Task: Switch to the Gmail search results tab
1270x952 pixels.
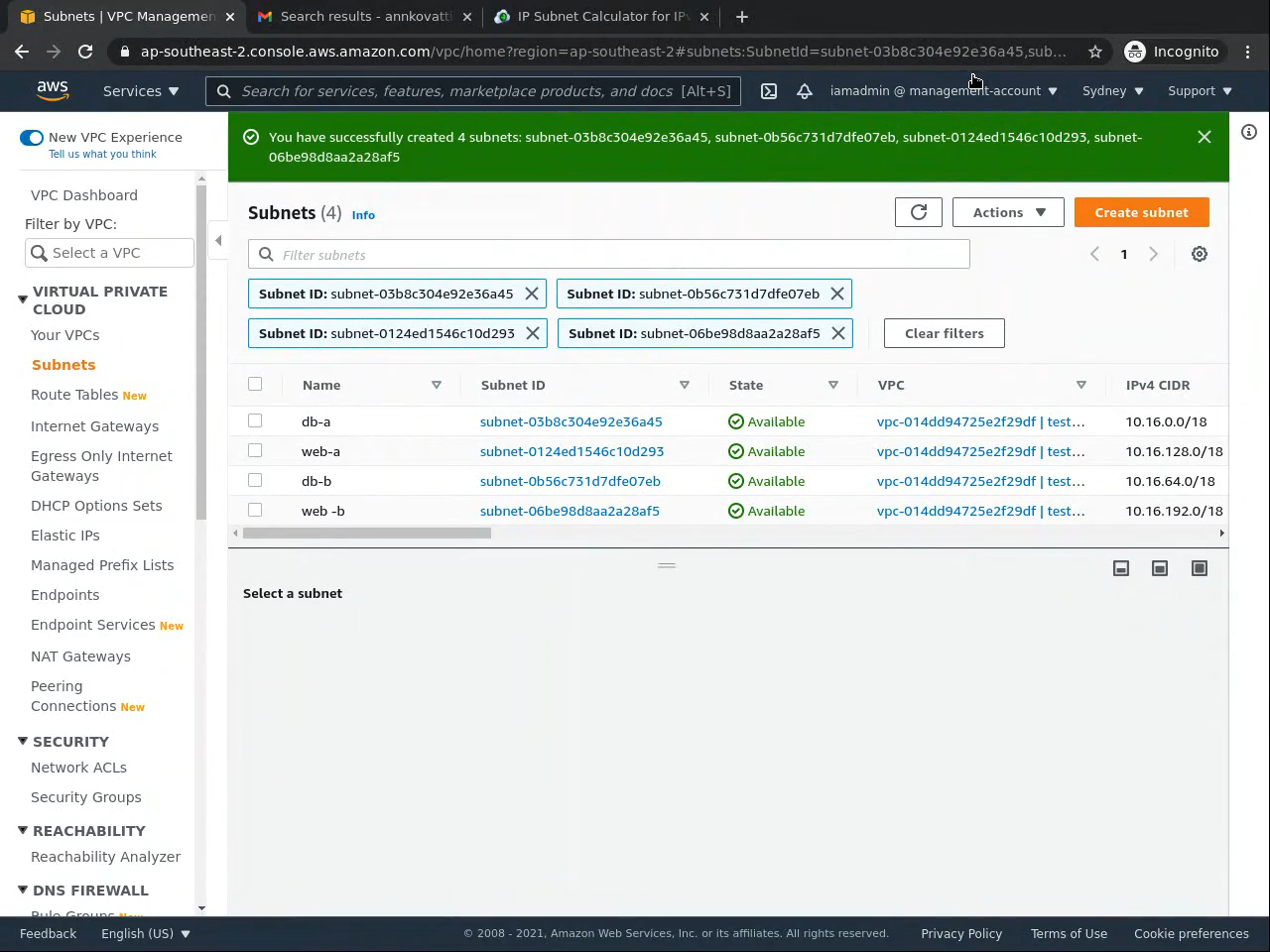Action: click(366, 16)
